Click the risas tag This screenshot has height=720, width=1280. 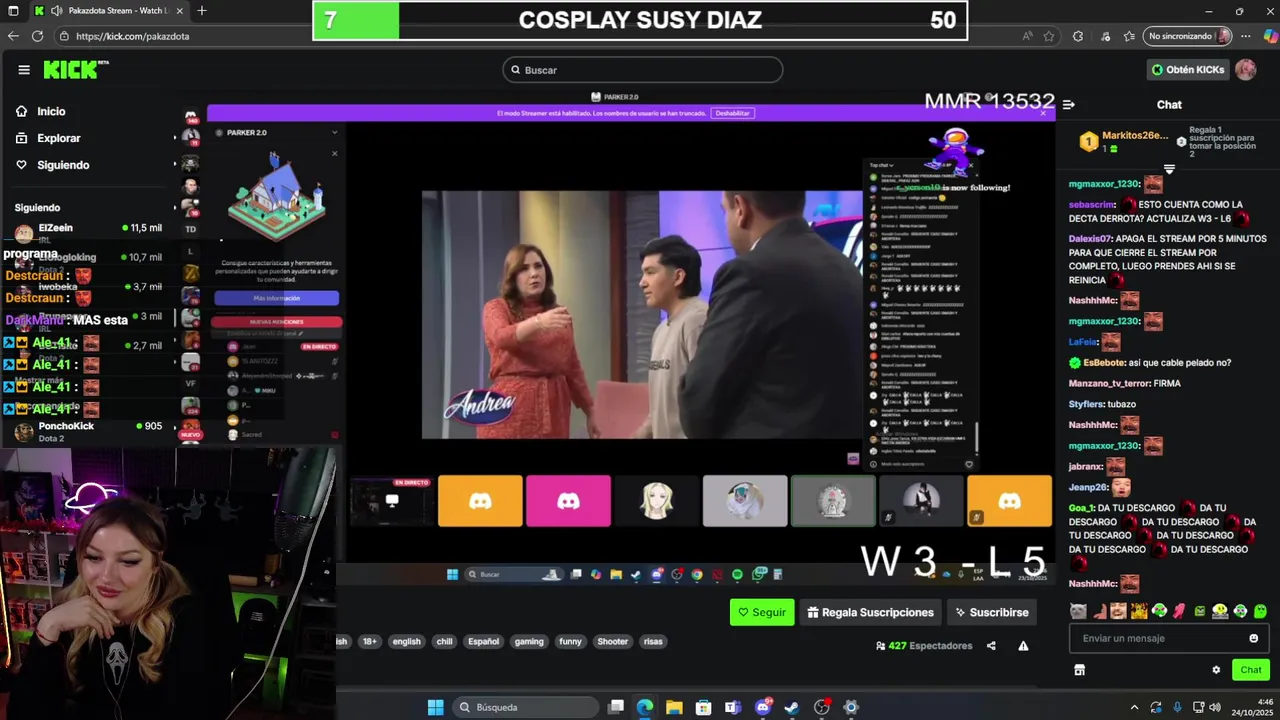[x=653, y=642]
